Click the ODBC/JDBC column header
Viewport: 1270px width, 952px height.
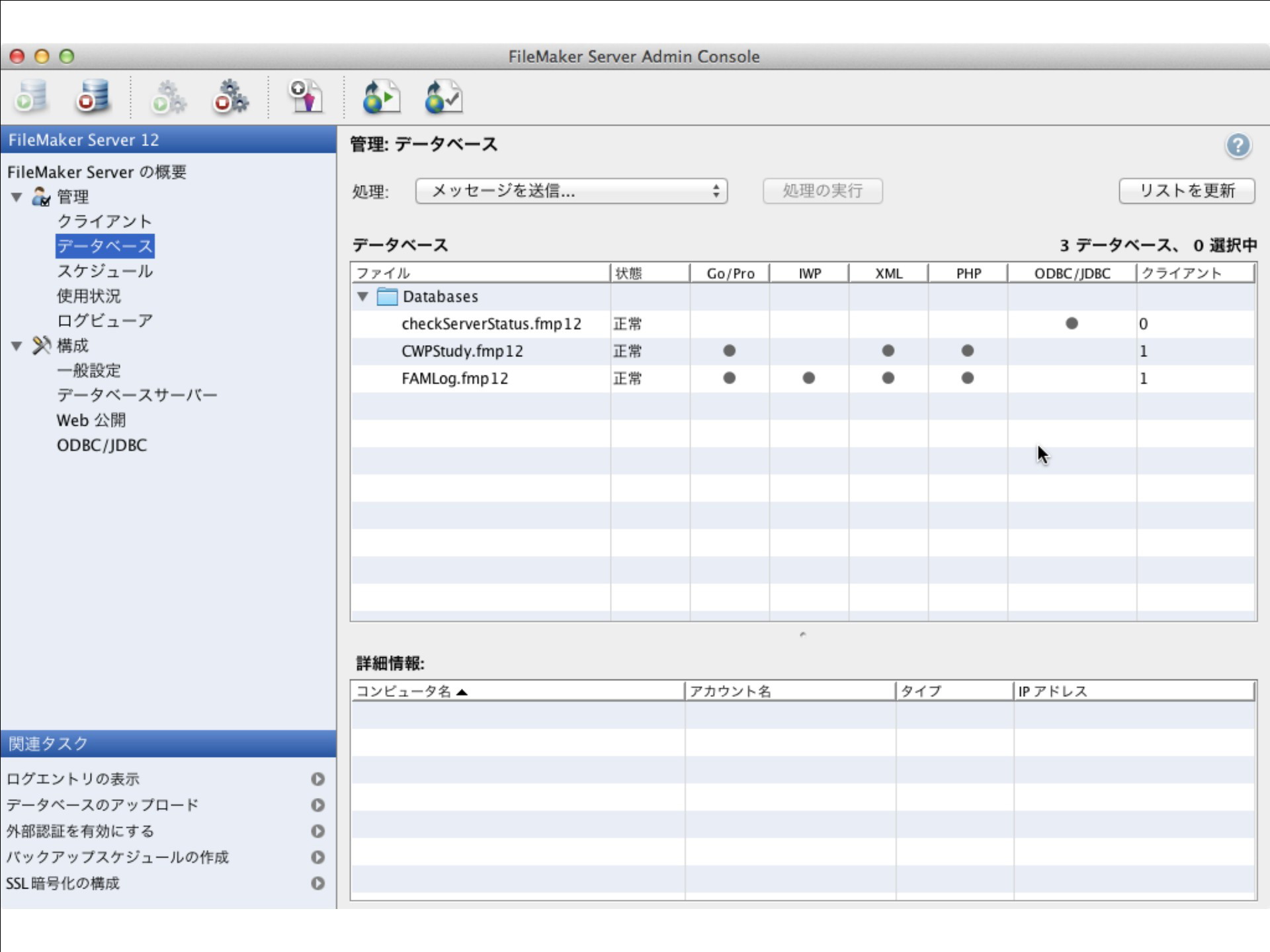[1072, 273]
